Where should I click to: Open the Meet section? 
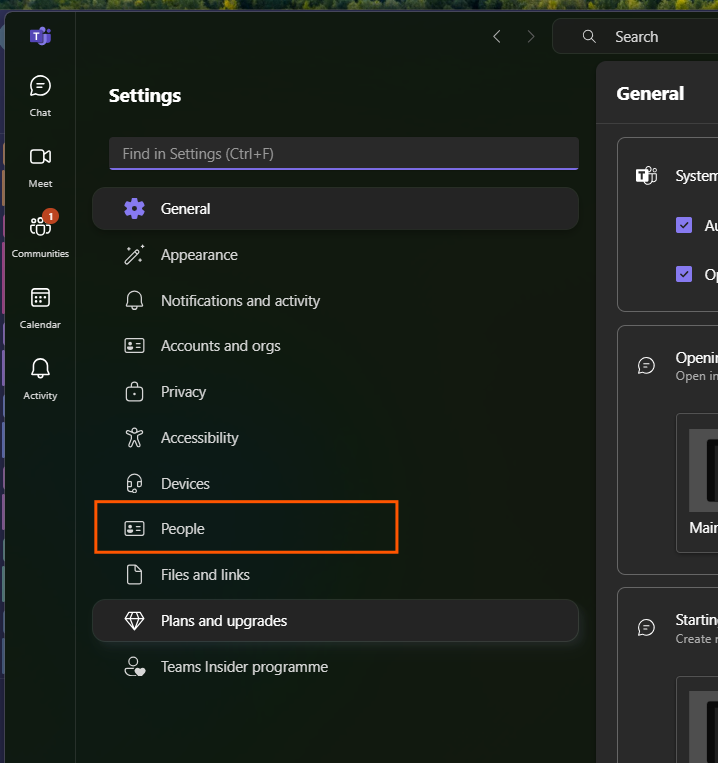(40, 168)
